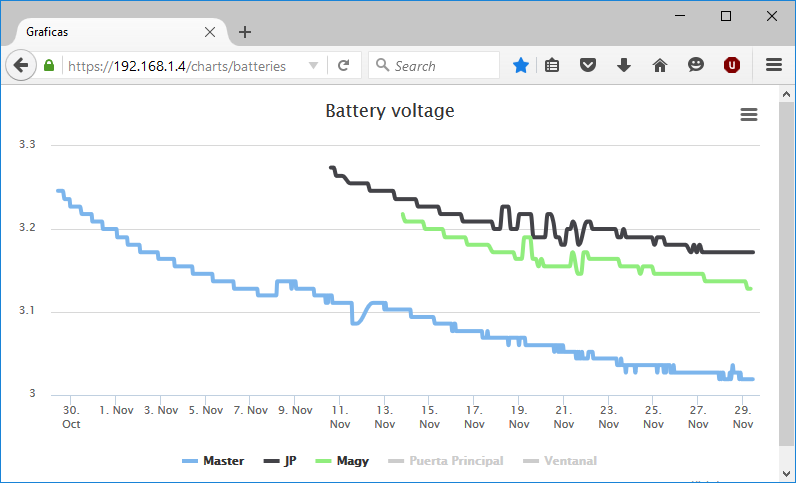Open the downloads arrow icon

point(624,66)
